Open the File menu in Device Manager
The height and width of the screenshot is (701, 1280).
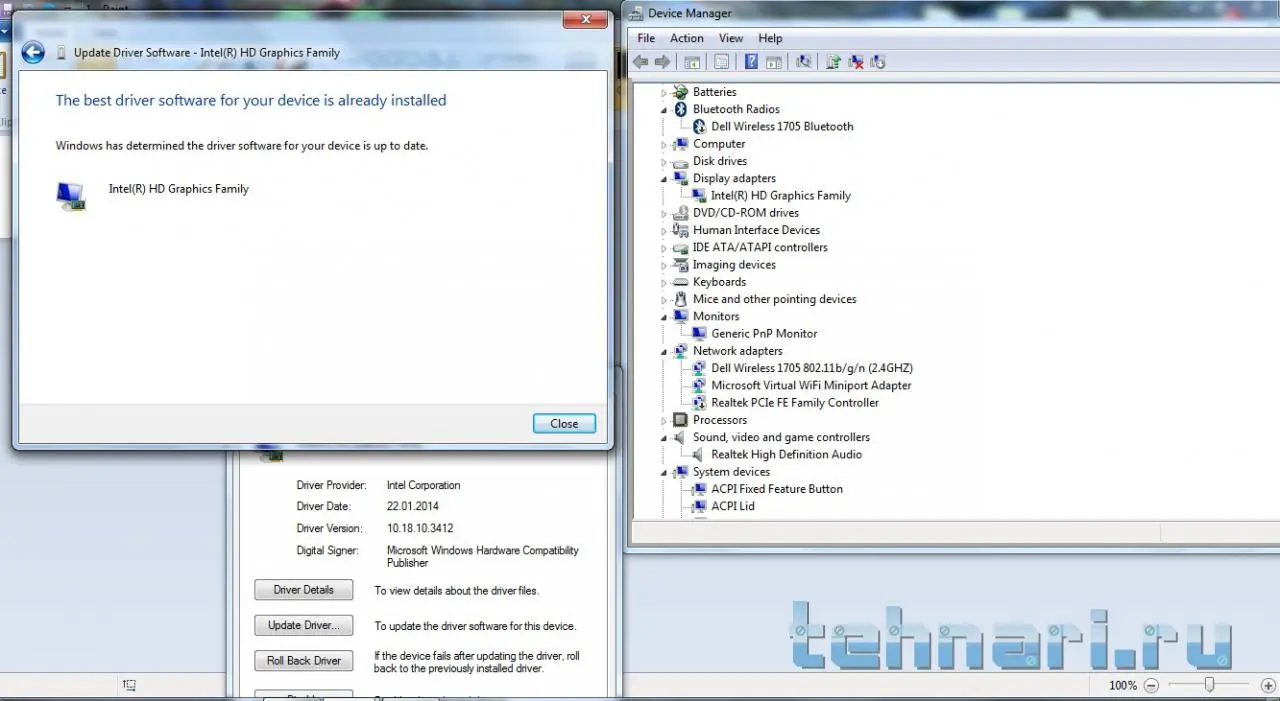click(x=646, y=38)
